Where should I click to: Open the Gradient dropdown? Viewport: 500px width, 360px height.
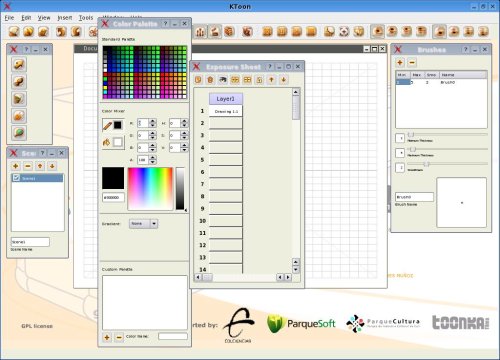[x=144, y=223]
